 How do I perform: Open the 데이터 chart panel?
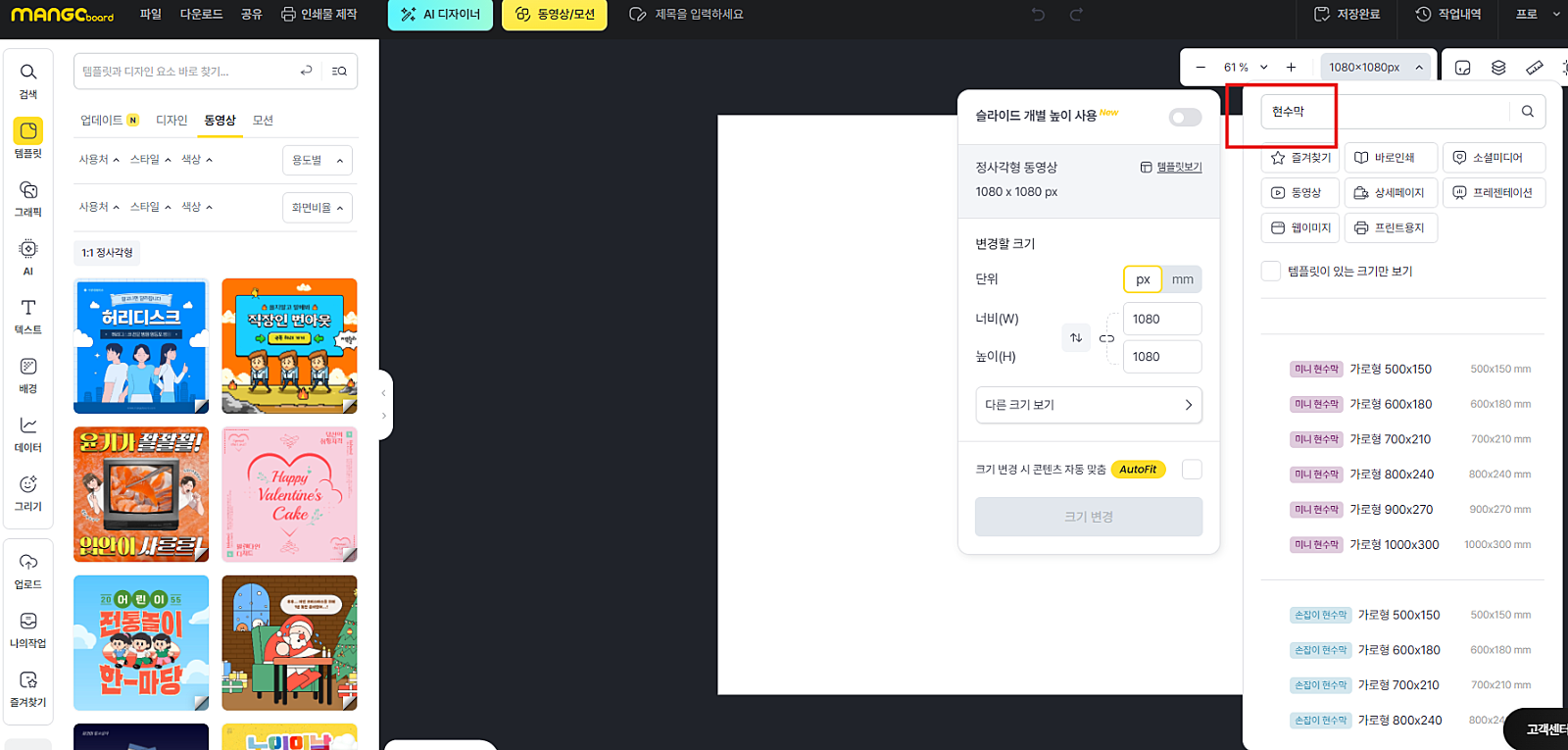[x=28, y=432]
